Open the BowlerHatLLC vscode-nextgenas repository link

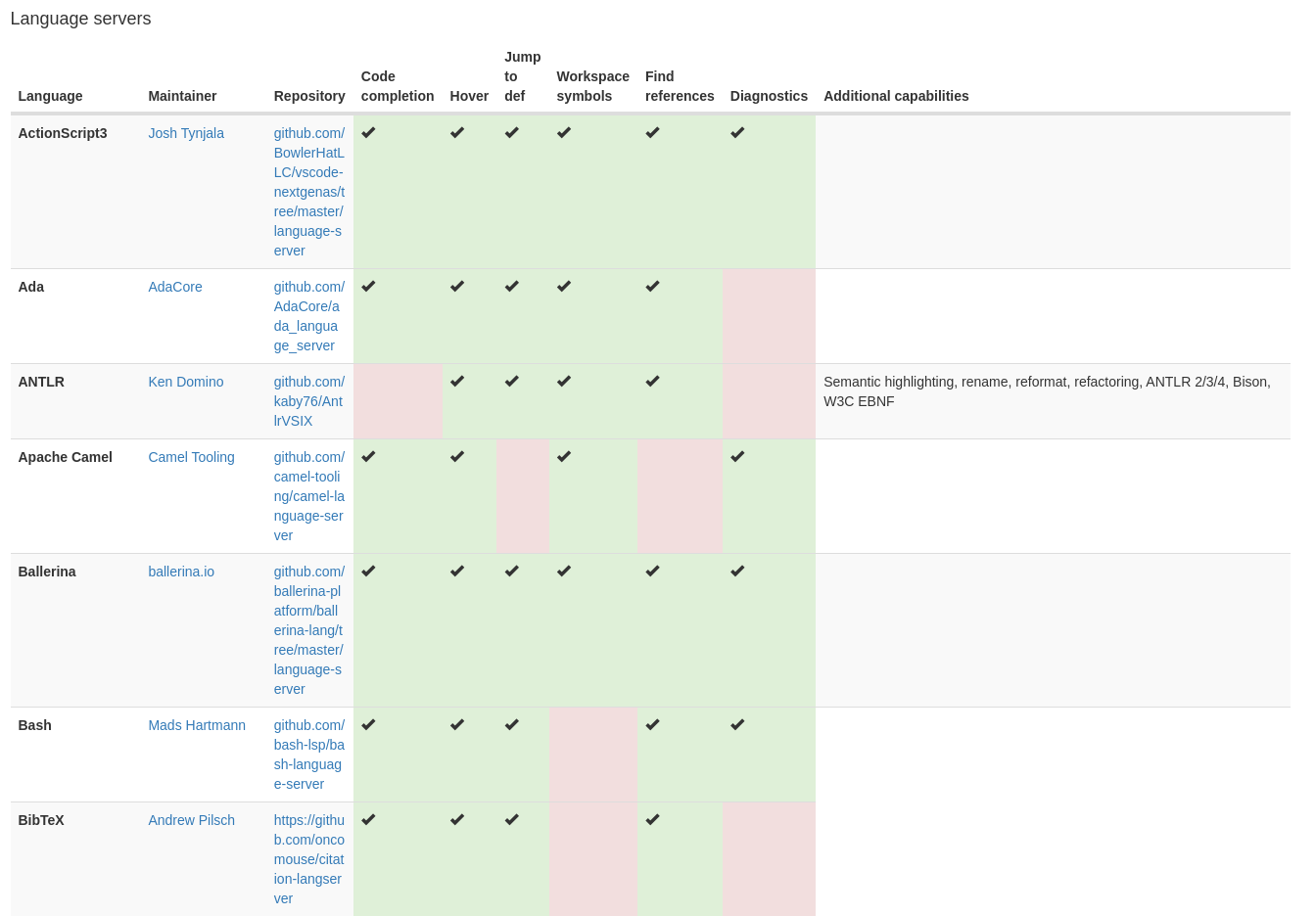tap(309, 192)
